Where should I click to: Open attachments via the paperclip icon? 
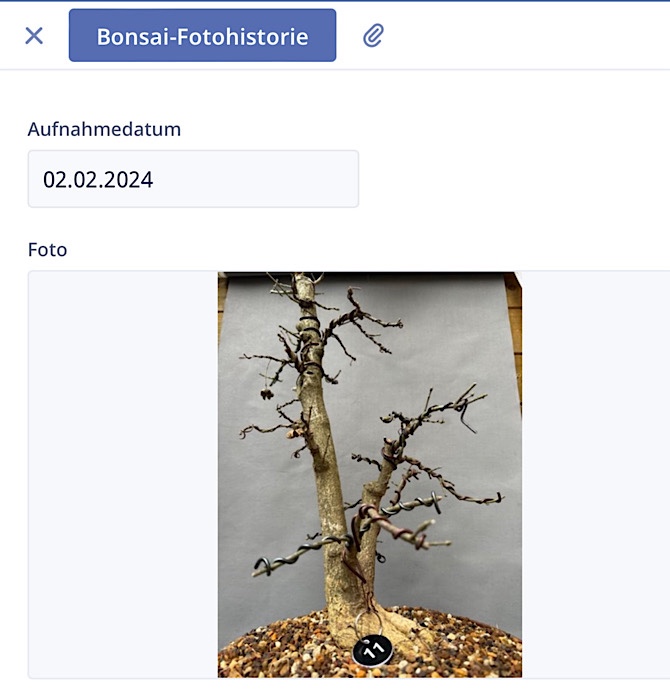click(x=373, y=36)
